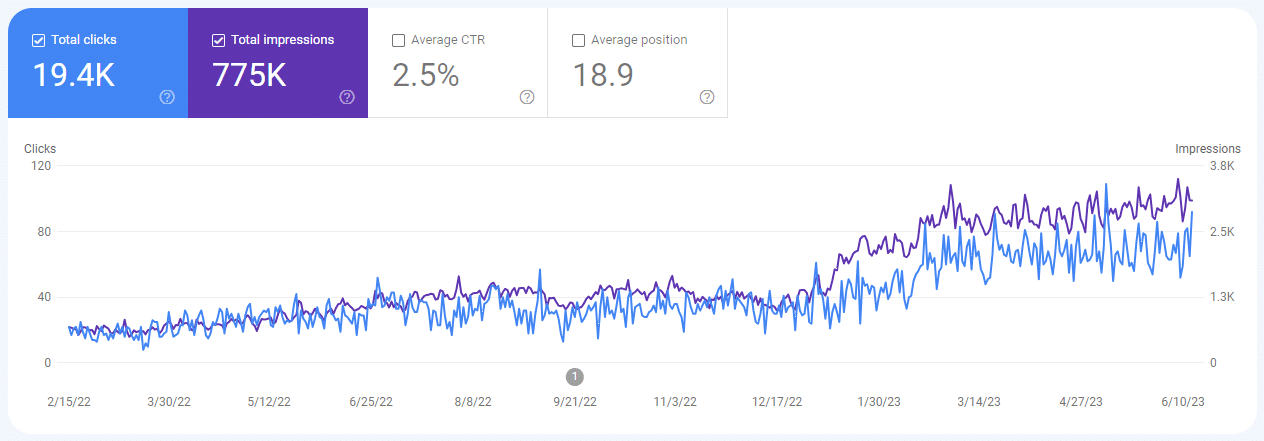The width and height of the screenshot is (1264, 441).
Task: Click the Clicks axis title
Action: [40, 149]
